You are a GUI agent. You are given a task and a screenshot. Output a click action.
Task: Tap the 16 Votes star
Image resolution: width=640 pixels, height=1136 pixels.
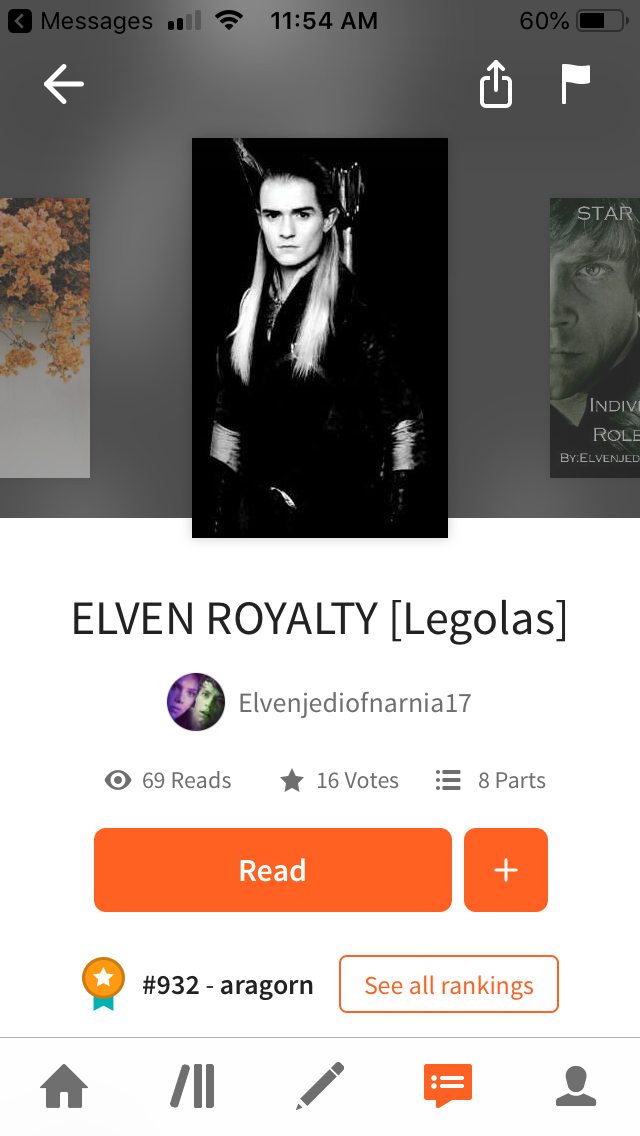291,780
